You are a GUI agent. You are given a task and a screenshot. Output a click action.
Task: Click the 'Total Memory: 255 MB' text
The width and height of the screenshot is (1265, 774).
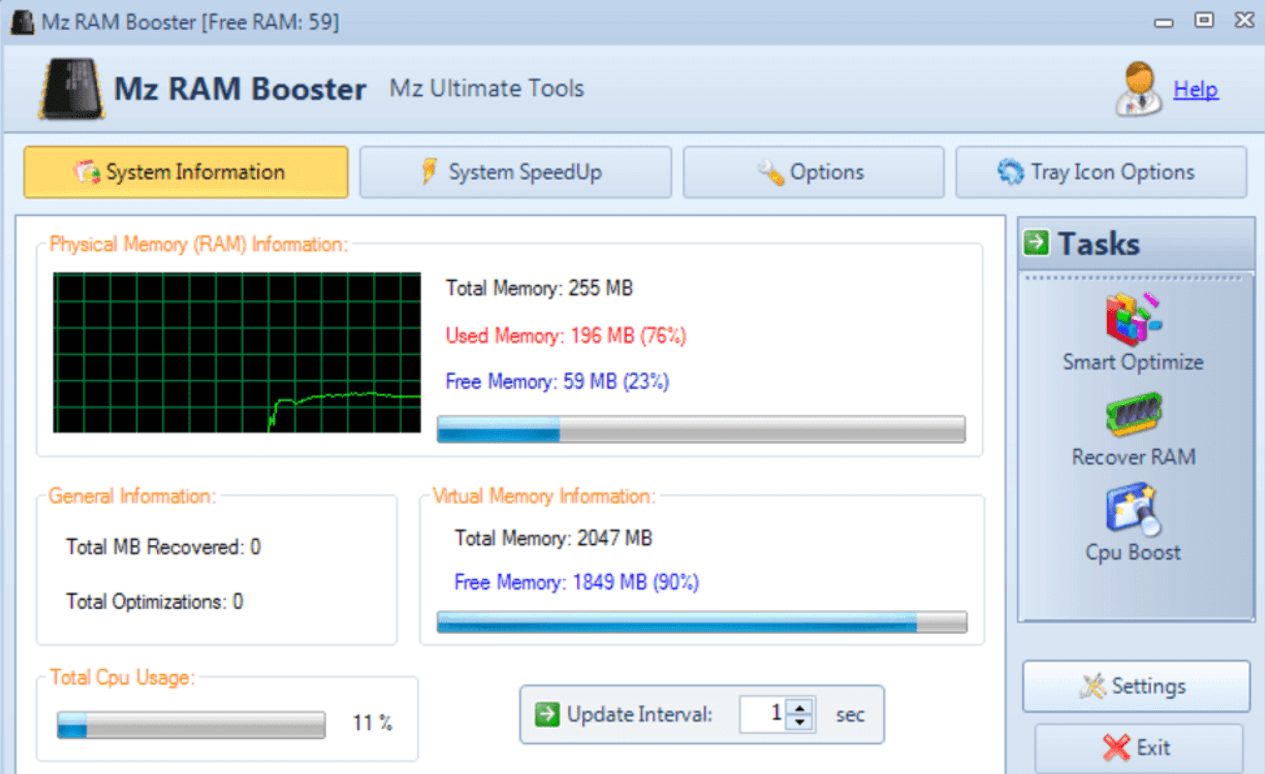tap(539, 289)
